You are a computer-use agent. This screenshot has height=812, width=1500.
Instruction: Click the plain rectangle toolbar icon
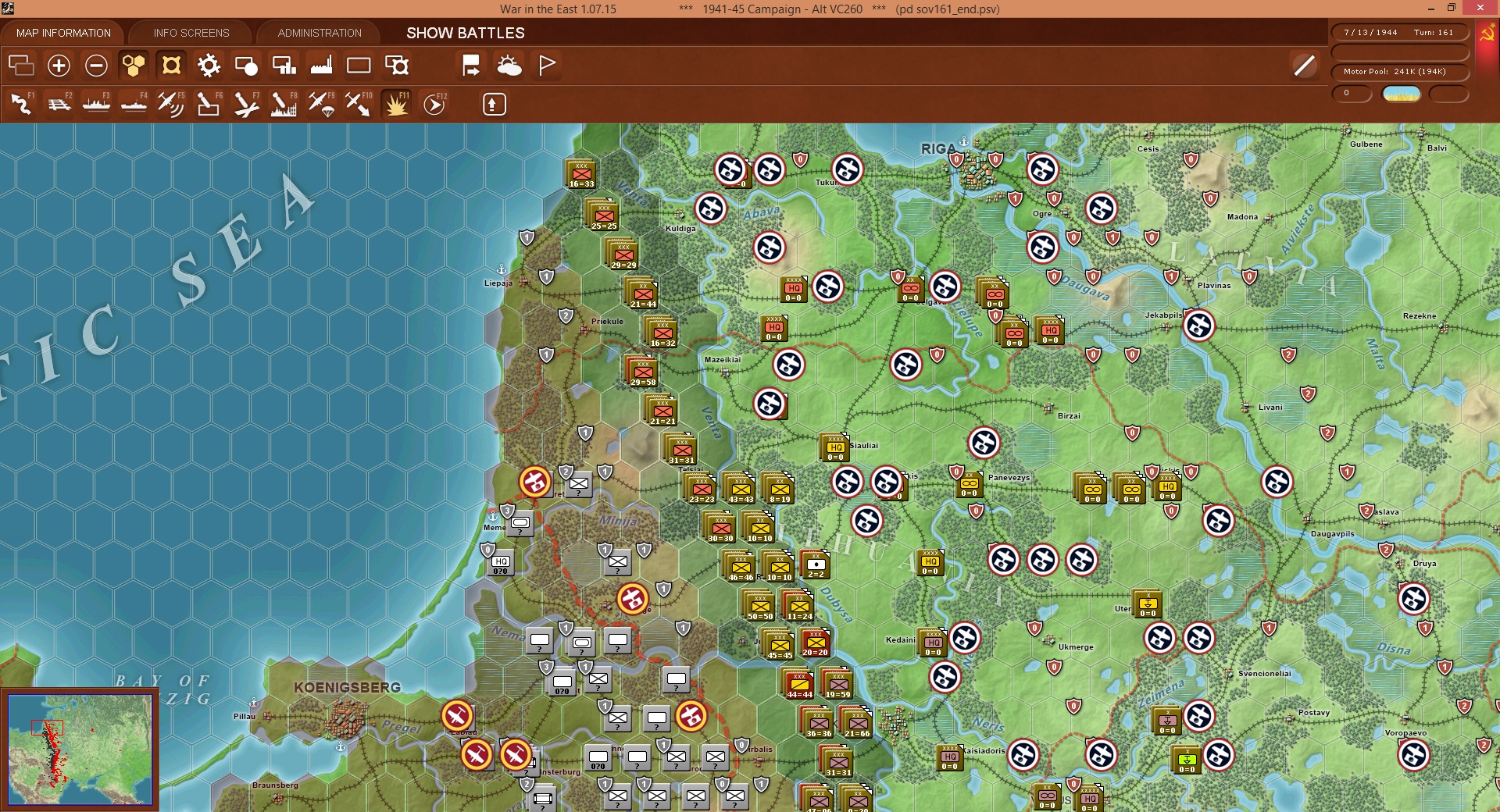[x=359, y=66]
